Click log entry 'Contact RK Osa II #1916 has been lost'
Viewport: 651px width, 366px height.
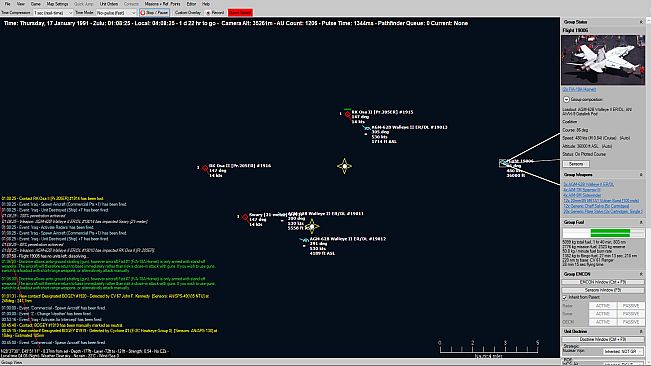point(52,199)
